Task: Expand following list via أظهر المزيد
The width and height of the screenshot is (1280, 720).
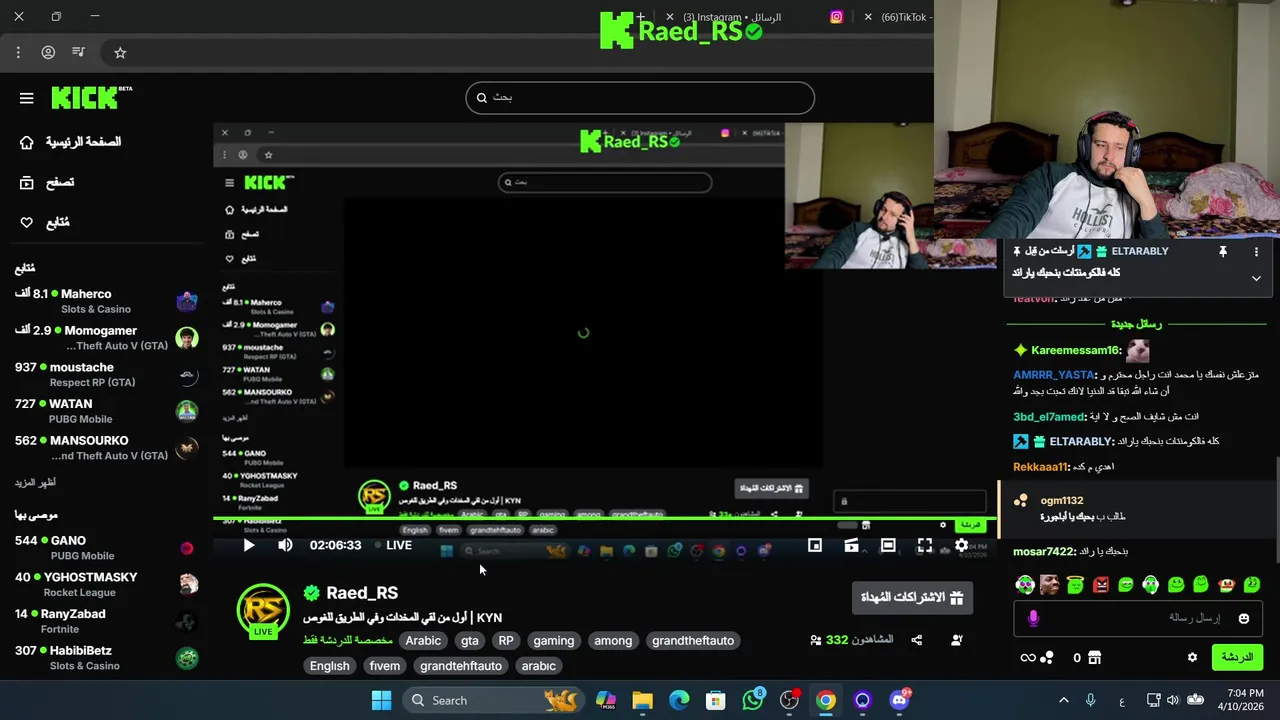Action: pyautogui.click(x=35, y=482)
